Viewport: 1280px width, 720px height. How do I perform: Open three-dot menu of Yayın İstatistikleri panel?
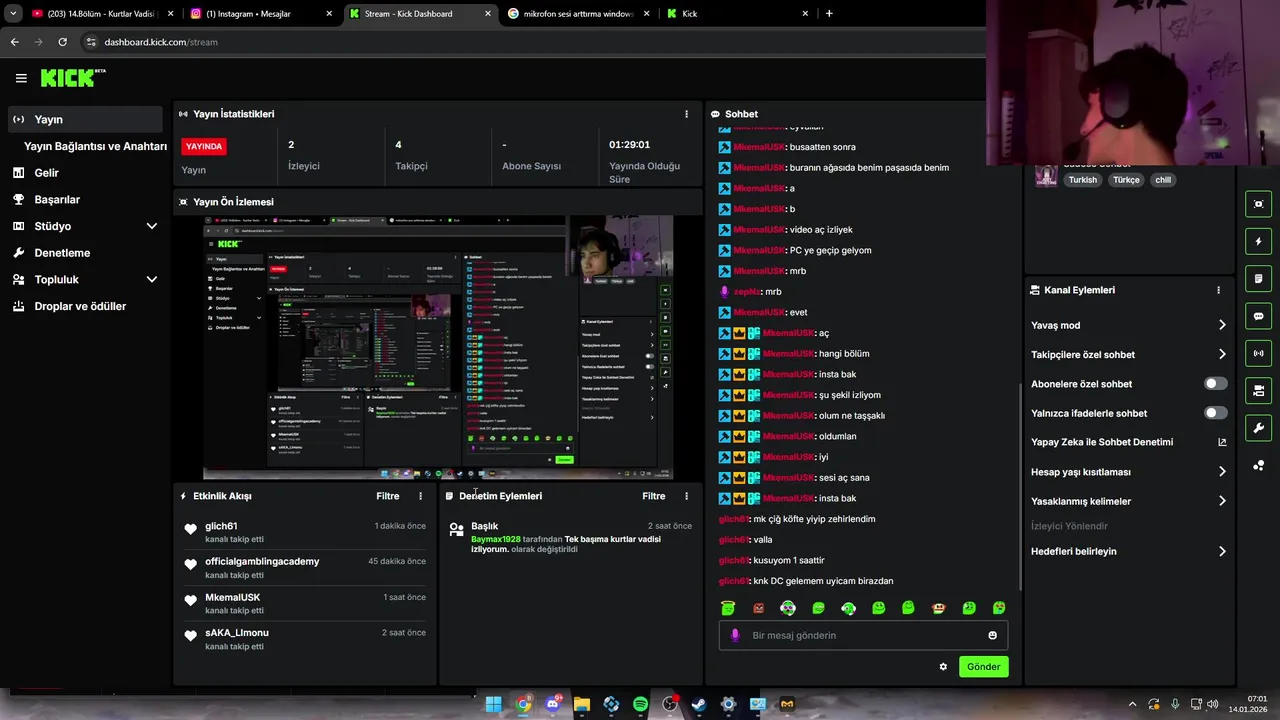coord(686,114)
